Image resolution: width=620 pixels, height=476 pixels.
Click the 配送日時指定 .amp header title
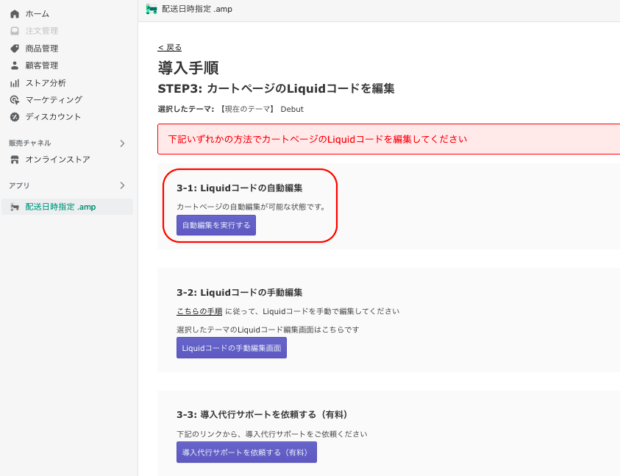pyautogui.click(x=198, y=9)
